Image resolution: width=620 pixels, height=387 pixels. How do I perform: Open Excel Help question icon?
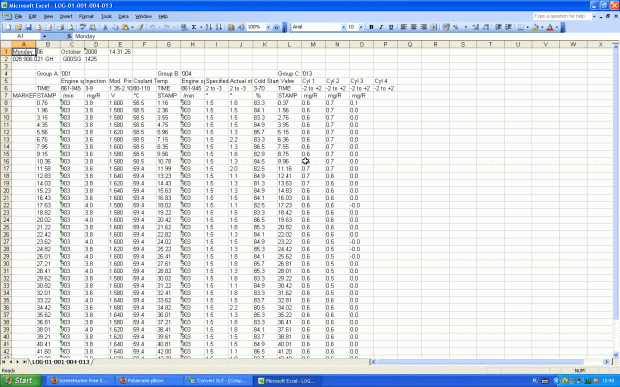point(276,27)
